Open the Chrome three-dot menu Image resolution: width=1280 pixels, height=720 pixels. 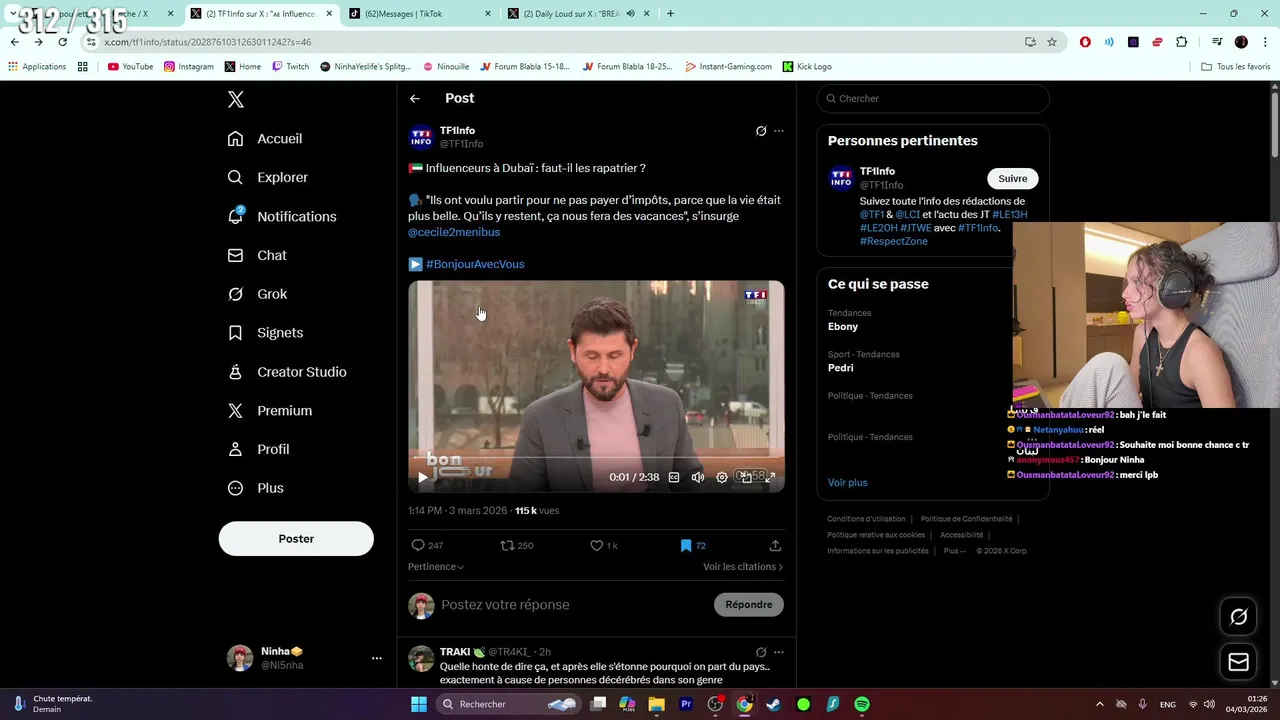click(1264, 42)
